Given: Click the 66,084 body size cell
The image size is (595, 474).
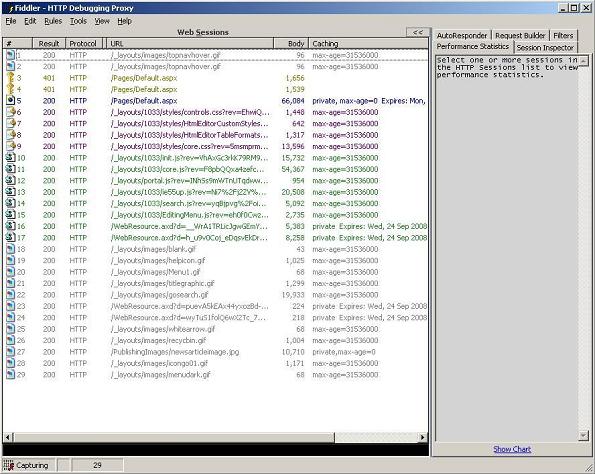Looking at the screenshot, I should [x=293, y=101].
